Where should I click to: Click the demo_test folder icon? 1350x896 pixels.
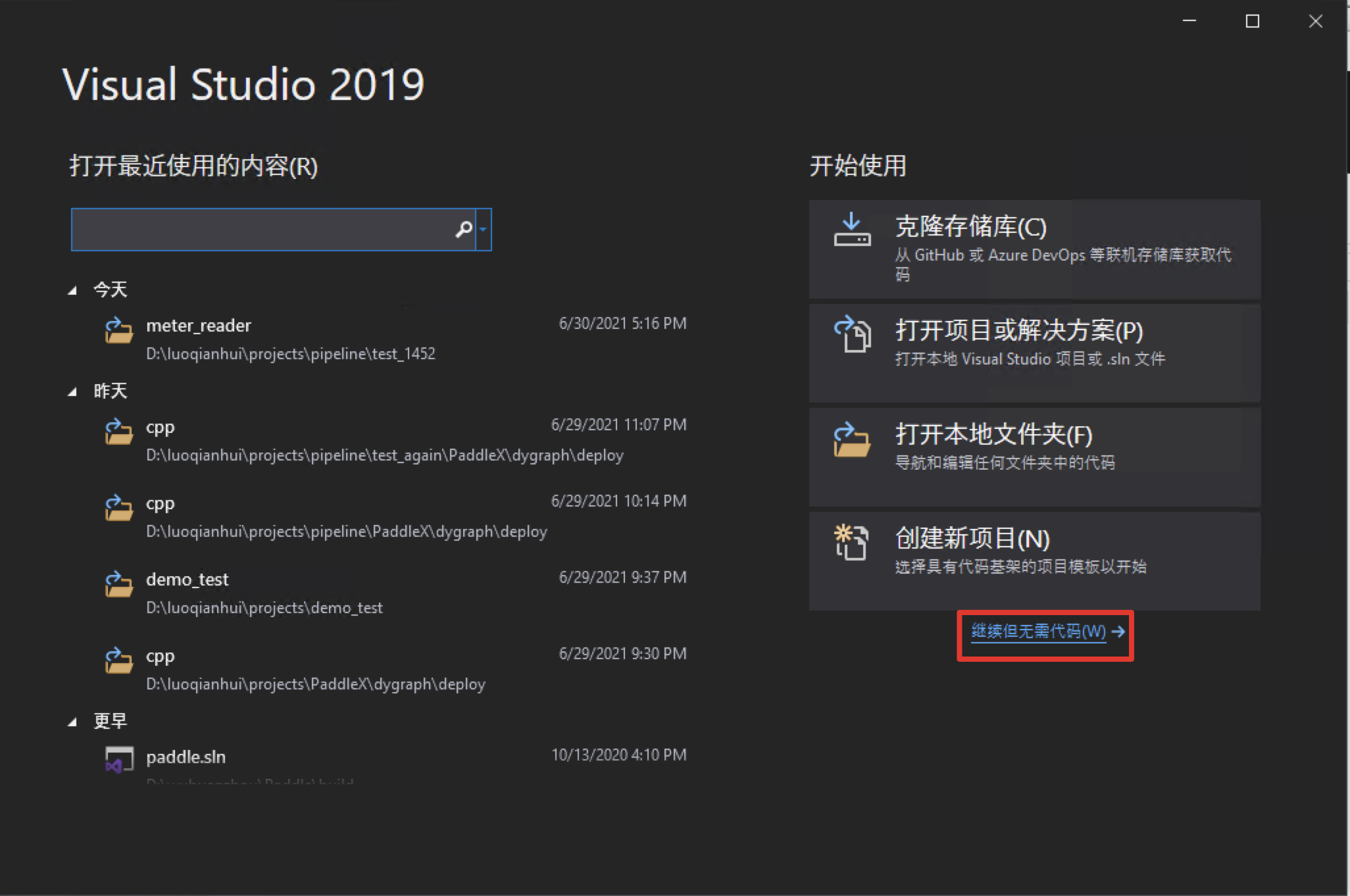pos(118,584)
